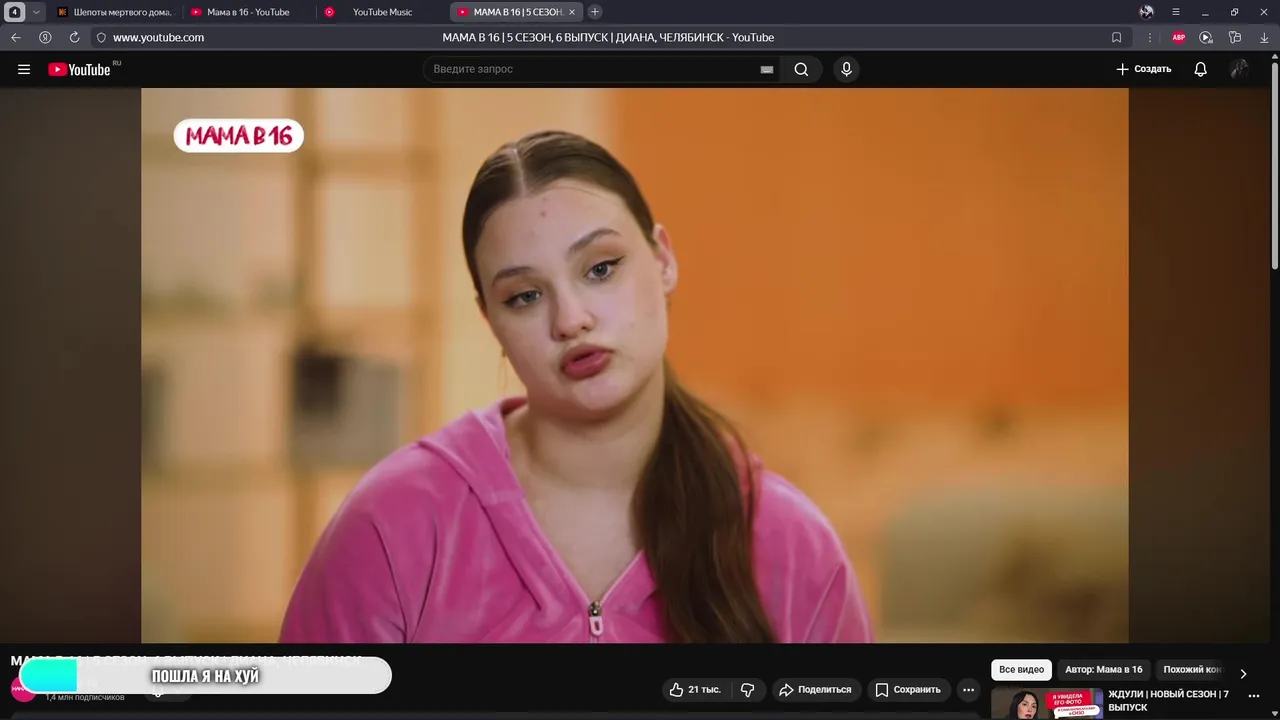This screenshot has height=720, width=1280.
Task: Go back with the browser back arrow
Action: pos(16,37)
